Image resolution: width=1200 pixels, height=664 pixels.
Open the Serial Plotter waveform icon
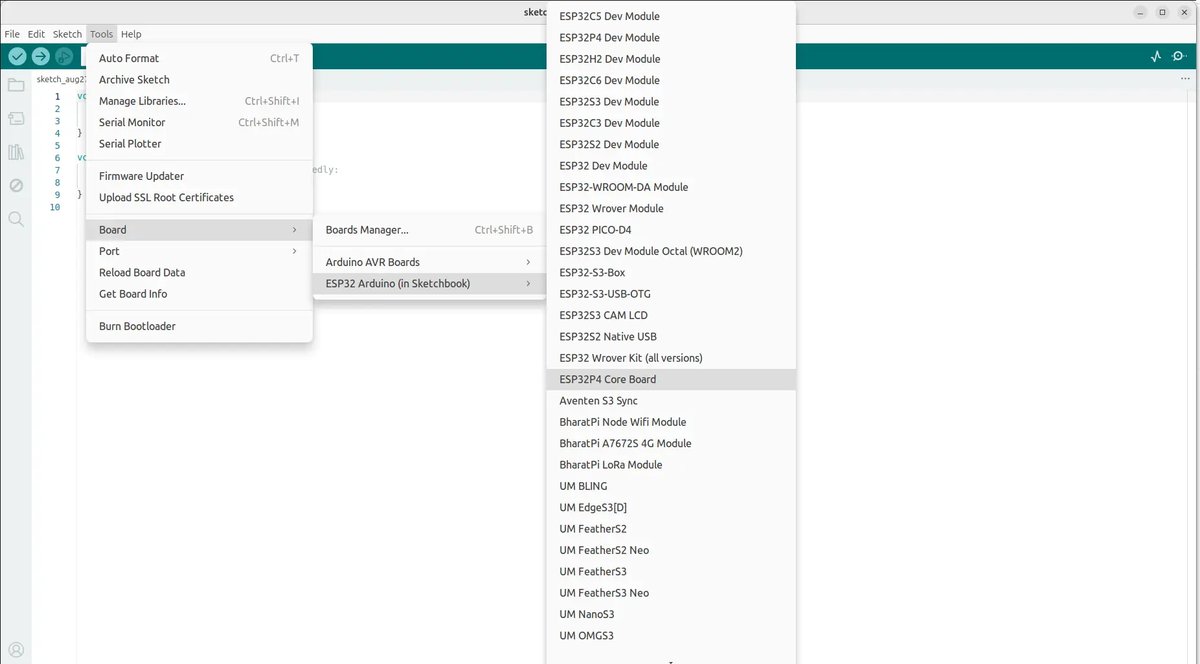[x=1156, y=56]
